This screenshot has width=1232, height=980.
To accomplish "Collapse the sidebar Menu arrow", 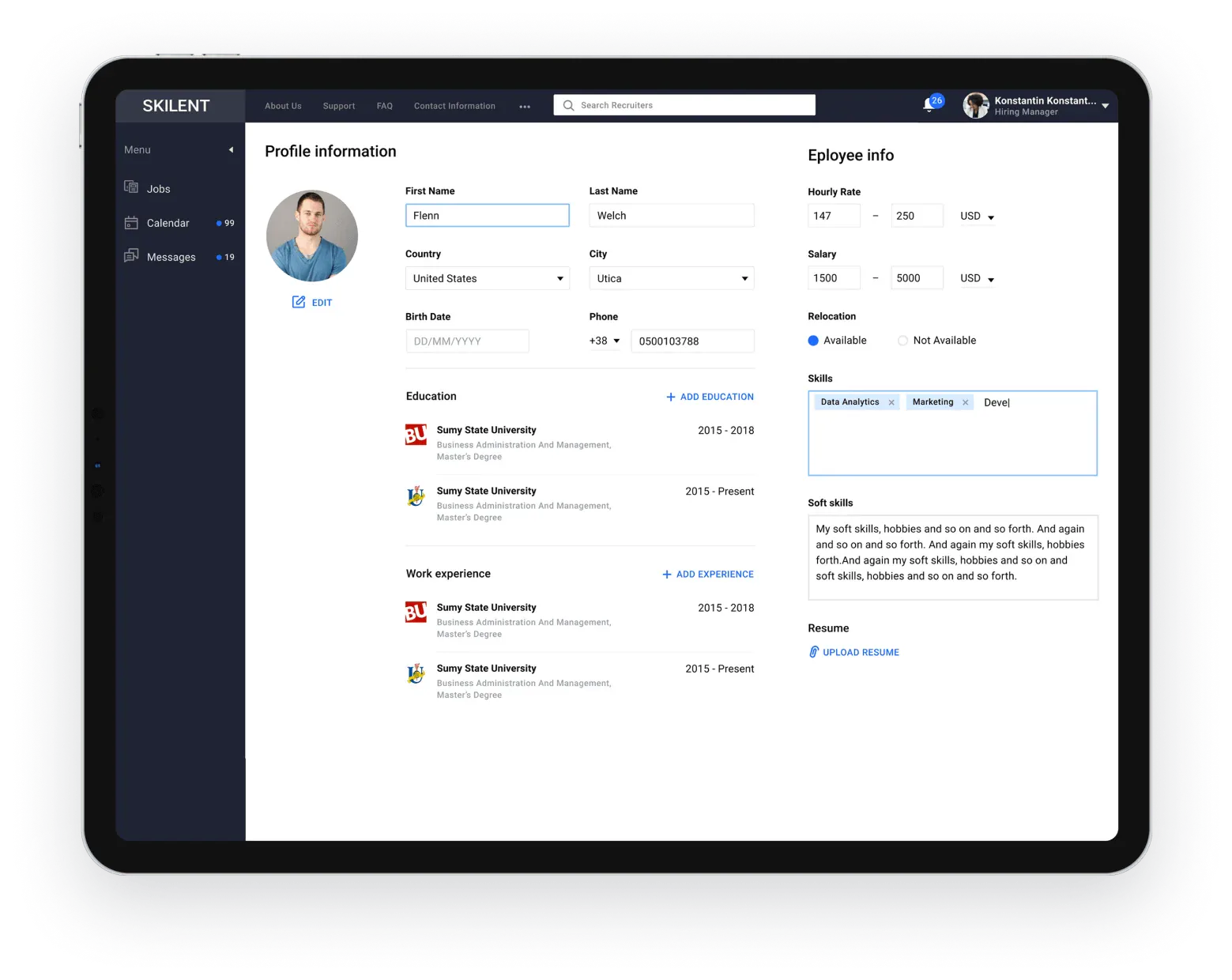I will [231, 149].
